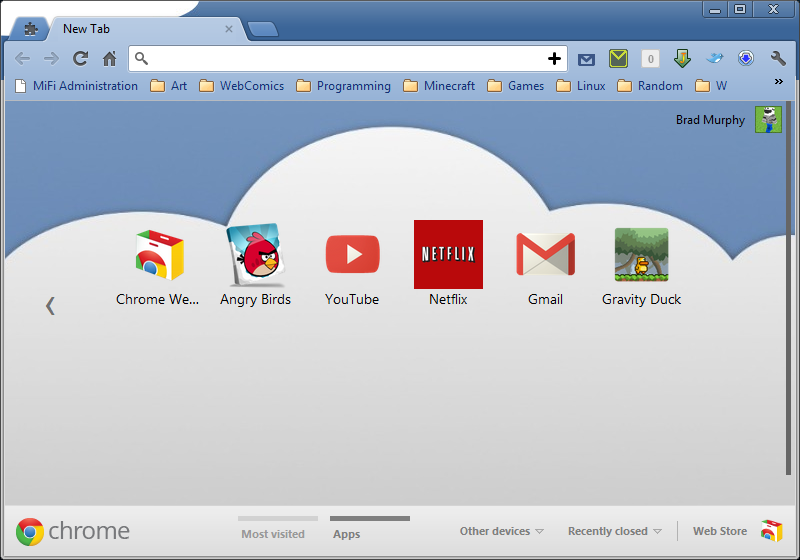Click into the address search bar
The width and height of the screenshot is (800, 560).
[x=347, y=59]
